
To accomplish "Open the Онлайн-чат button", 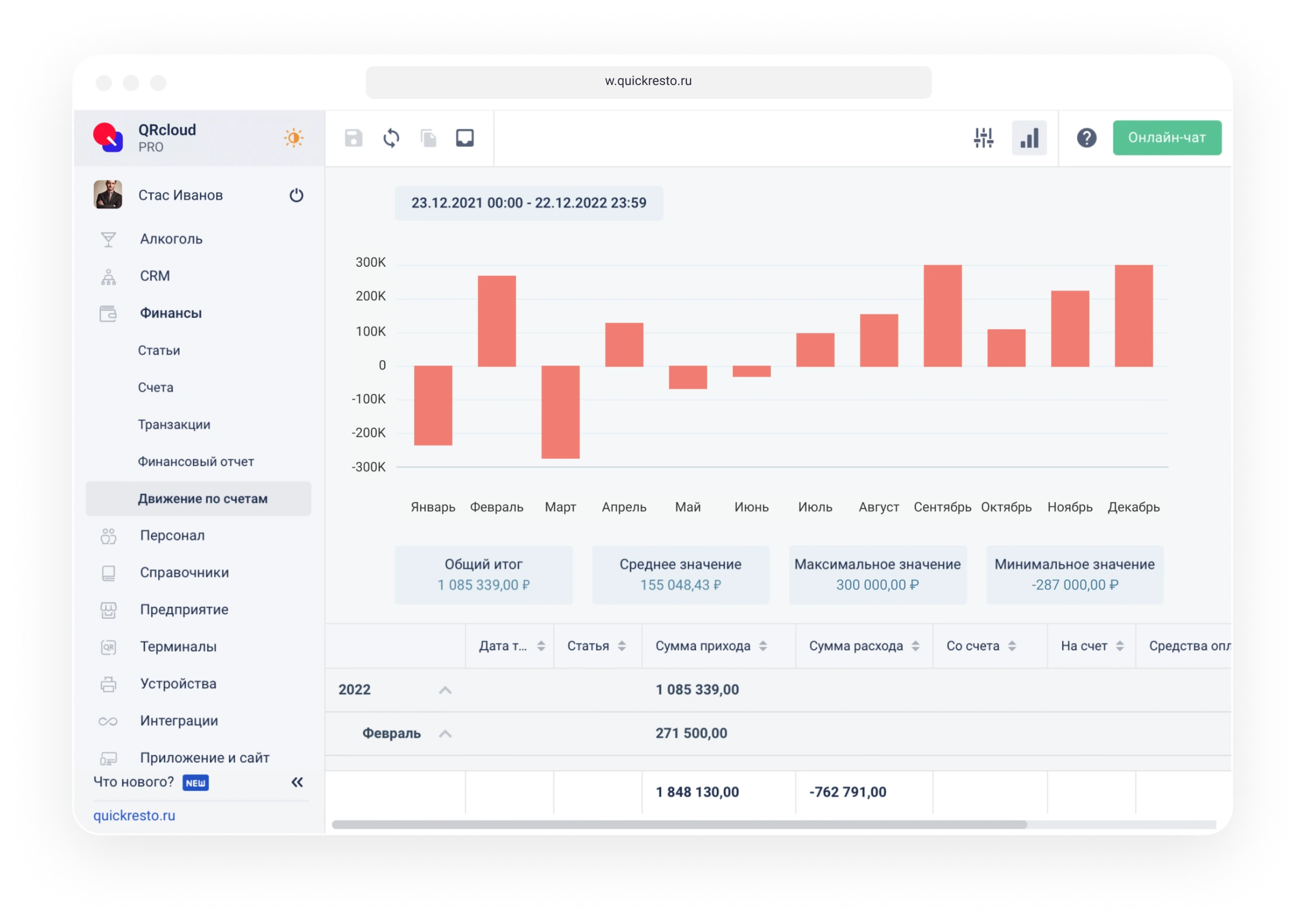I will (1167, 138).
